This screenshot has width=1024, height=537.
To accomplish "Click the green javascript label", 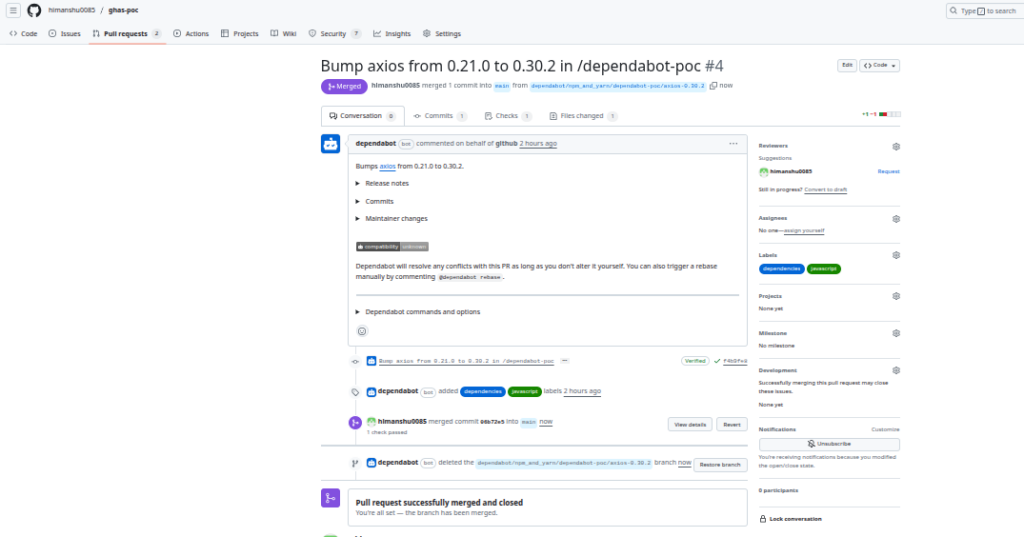I will [x=824, y=269].
